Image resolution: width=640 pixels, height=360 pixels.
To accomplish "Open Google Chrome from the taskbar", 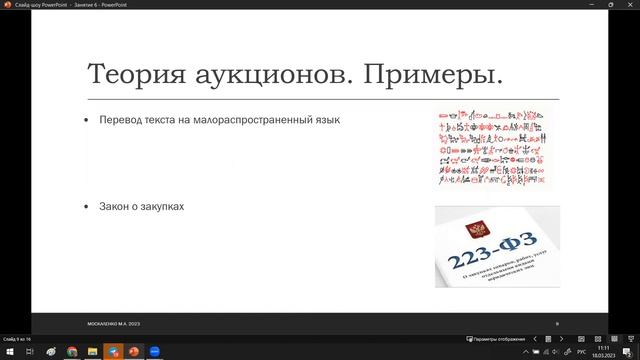I will coord(72,351).
